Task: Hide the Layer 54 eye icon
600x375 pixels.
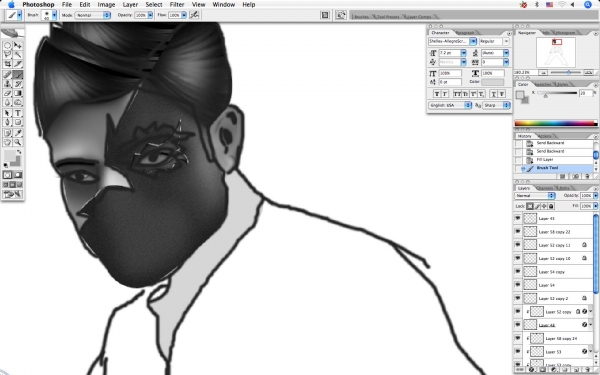Action: 518,285
